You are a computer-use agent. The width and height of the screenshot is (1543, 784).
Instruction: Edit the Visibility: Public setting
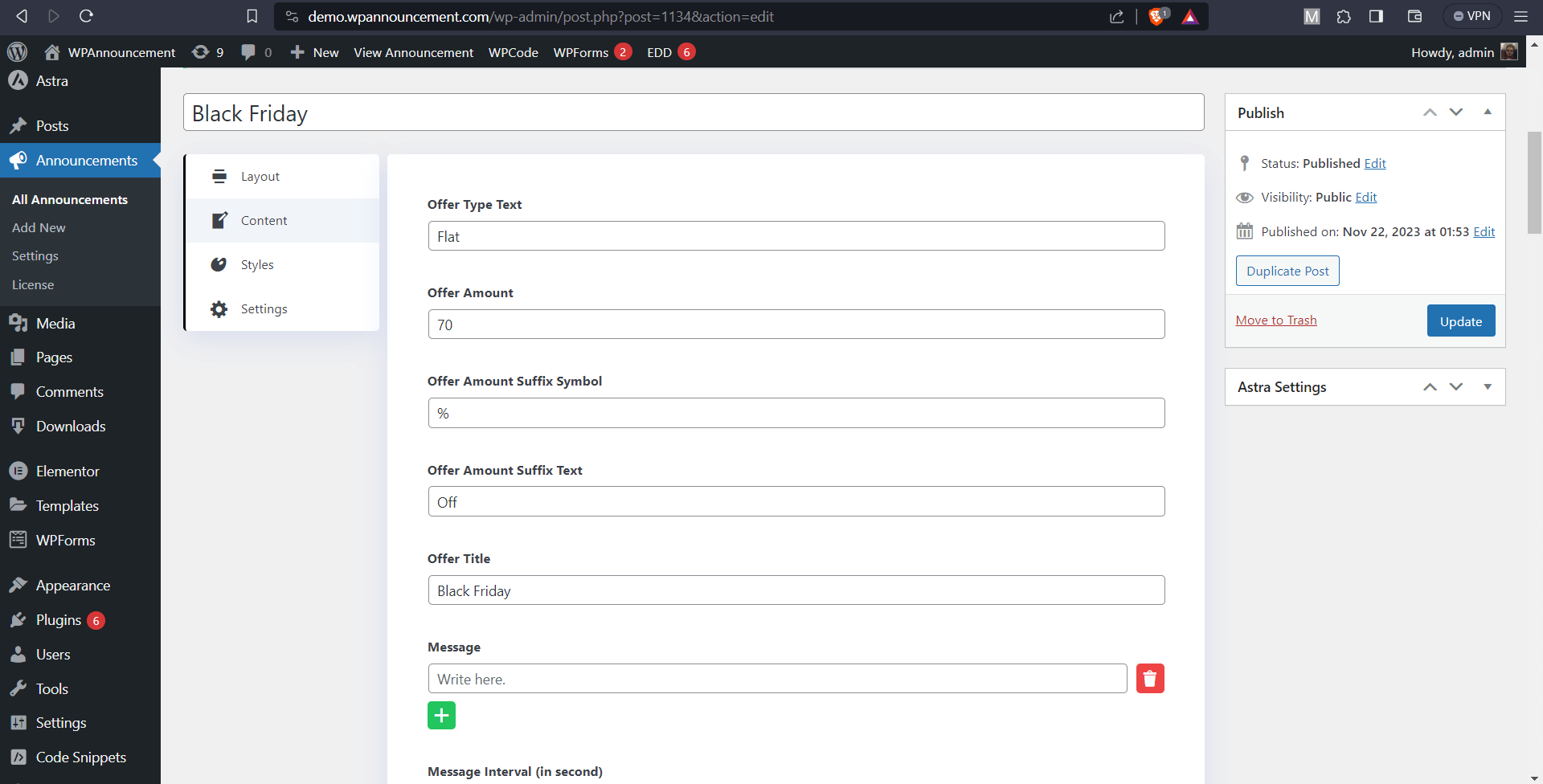click(1366, 198)
